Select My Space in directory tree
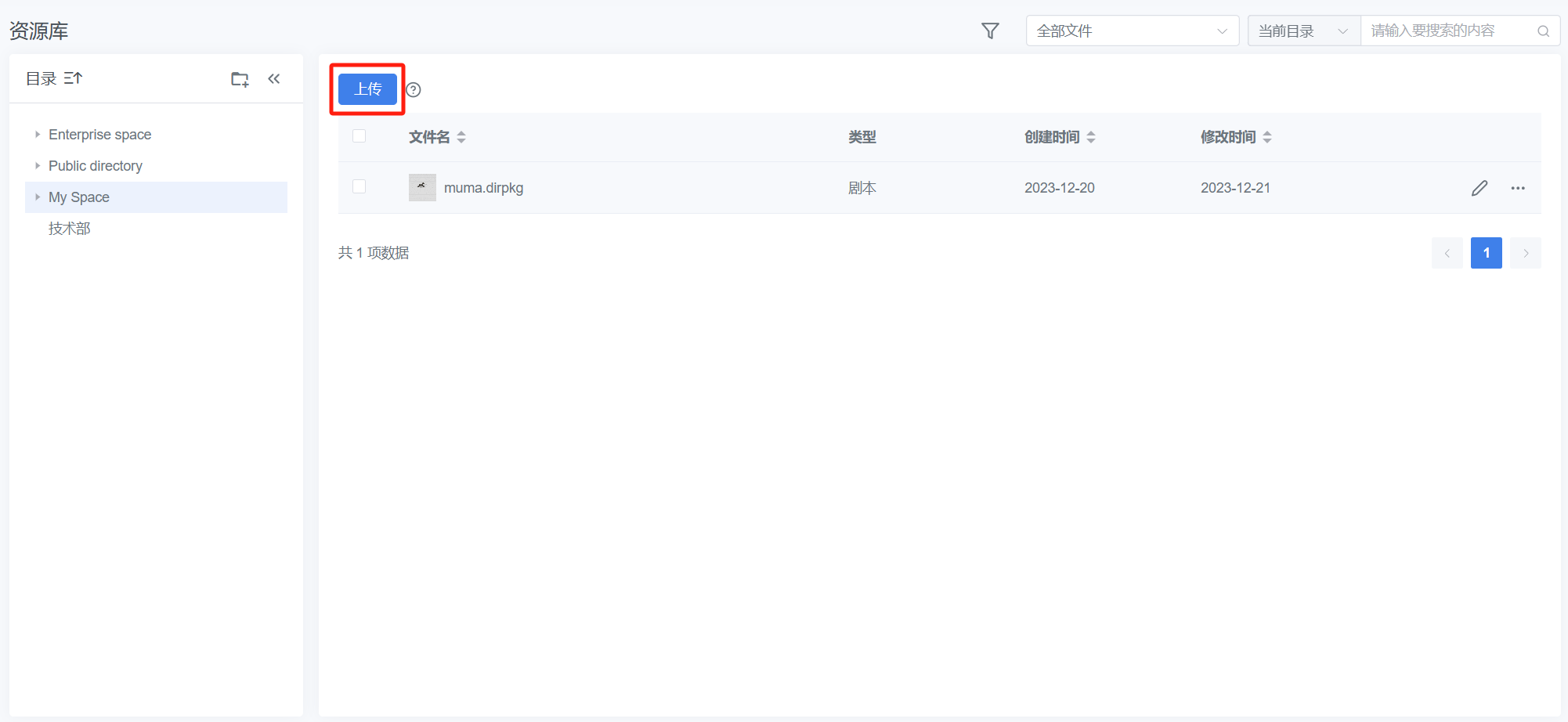Image resolution: width=1568 pixels, height=722 pixels. pyautogui.click(x=79, y=197)
